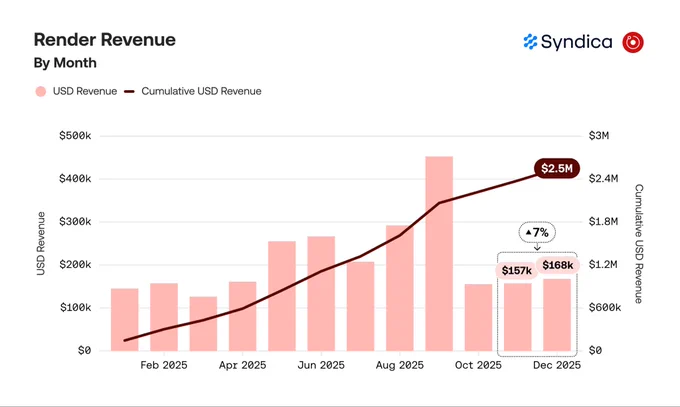This screenshot has height=407, width=680.
Task: Click the red Render logo icon
Action: [x=633, y=42]
